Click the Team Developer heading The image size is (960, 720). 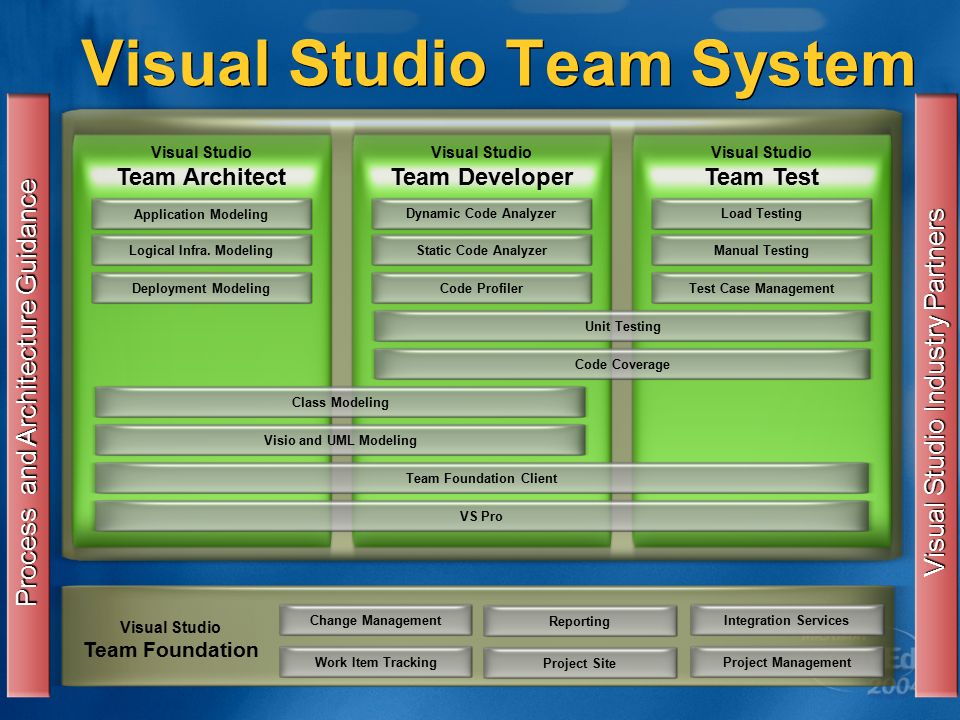[482, 177]
